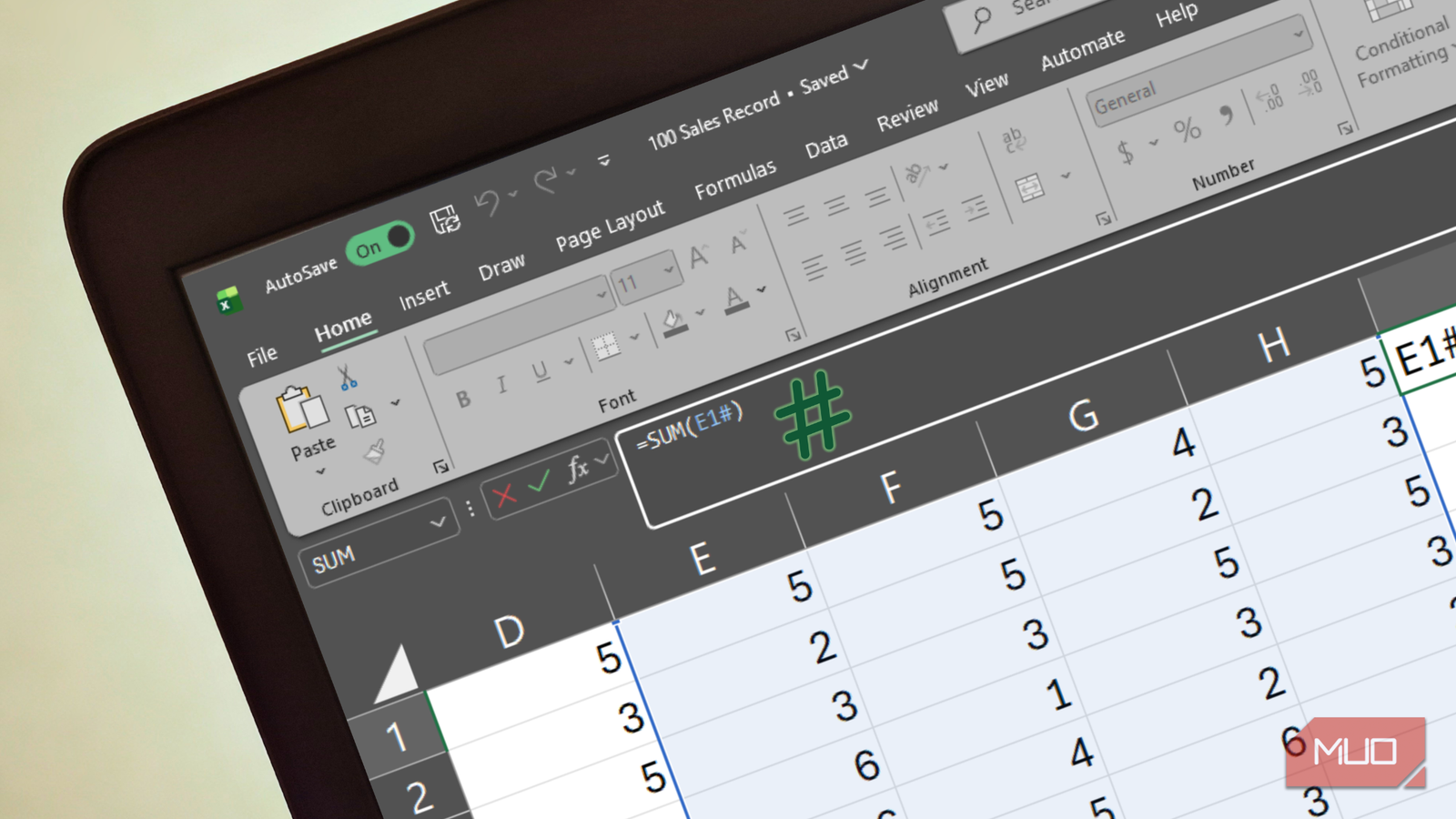
Task: Launch the Clipboard pane dialog launcher
Action: click(x=441, y=467)
